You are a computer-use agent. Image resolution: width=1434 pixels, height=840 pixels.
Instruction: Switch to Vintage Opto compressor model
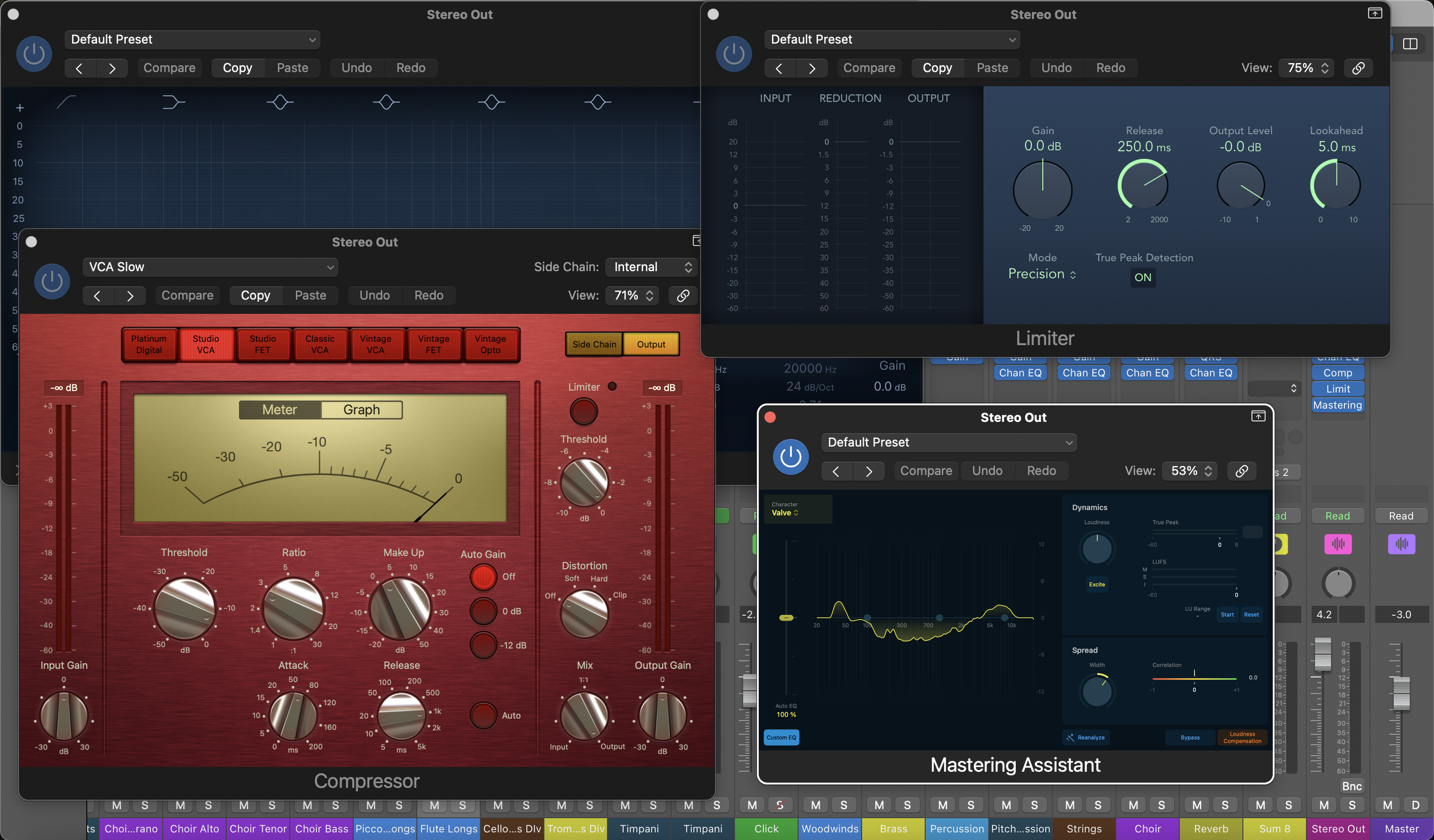(x=490, y=345)
